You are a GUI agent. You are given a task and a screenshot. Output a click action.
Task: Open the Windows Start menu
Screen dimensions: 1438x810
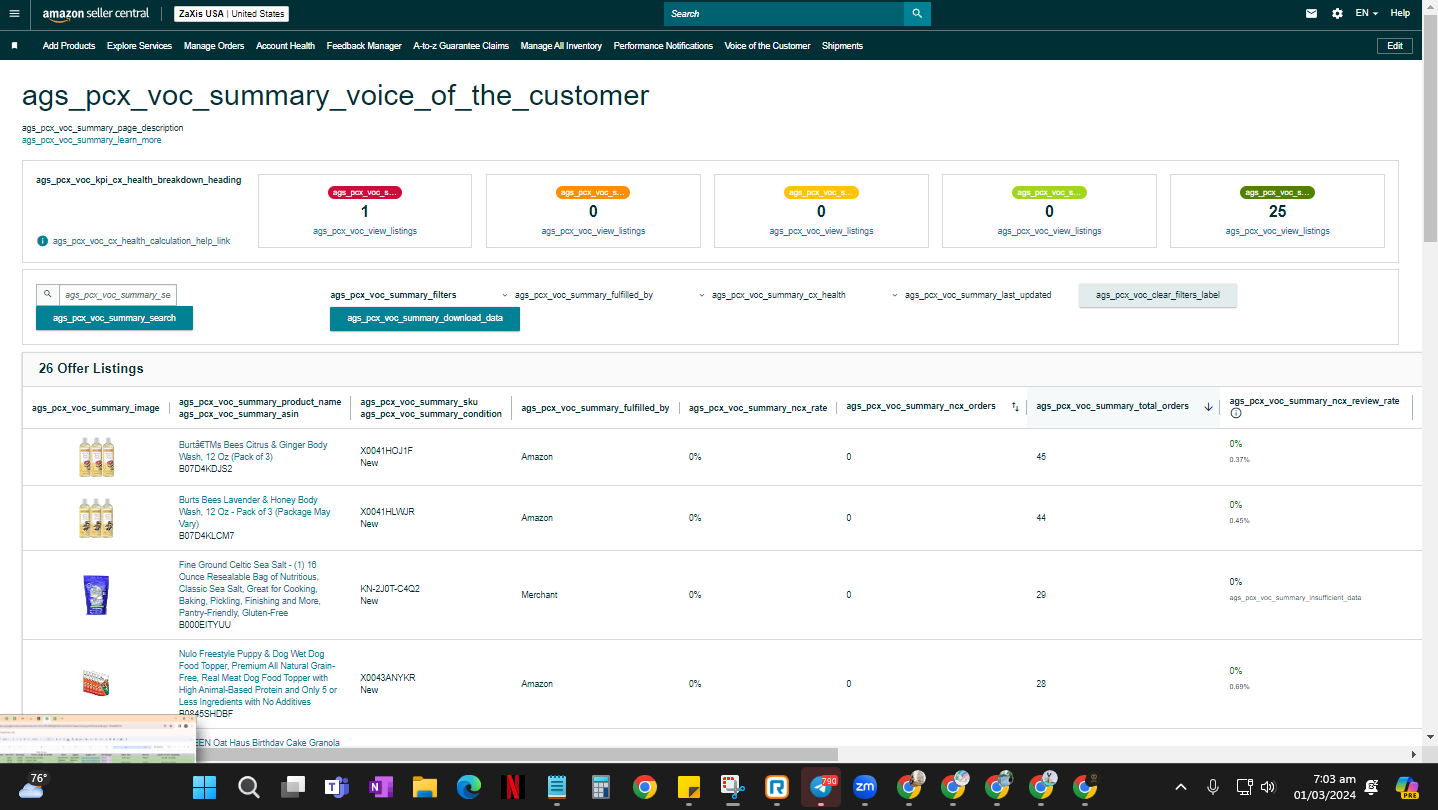click(204, 787)
